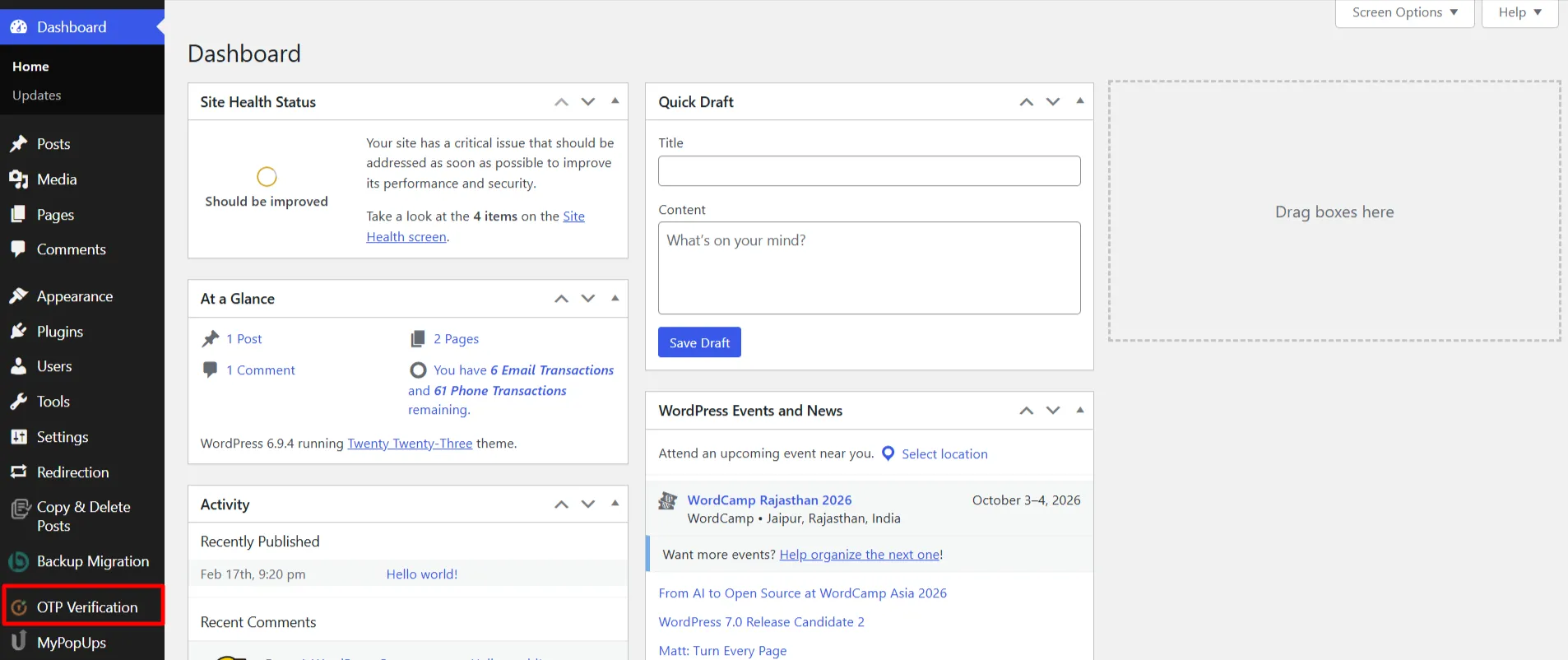
Task: Click the comment icon beside 1 Comment
Action: (x=211, y=370)
